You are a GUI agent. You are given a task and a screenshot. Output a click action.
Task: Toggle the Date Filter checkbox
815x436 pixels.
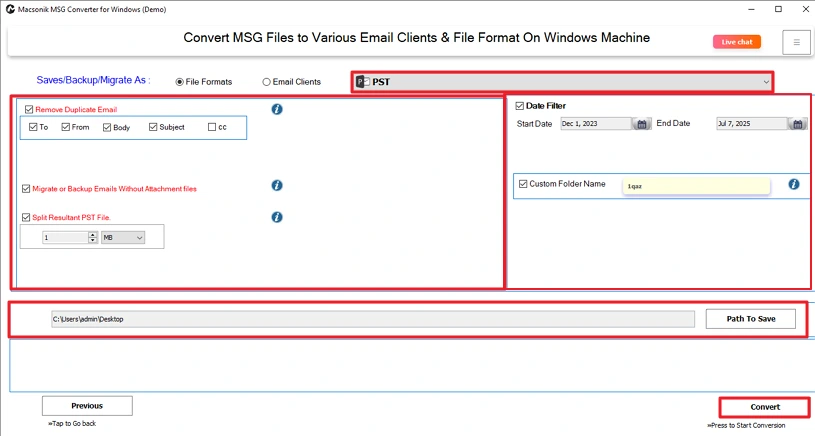click(x=520, y=105)
